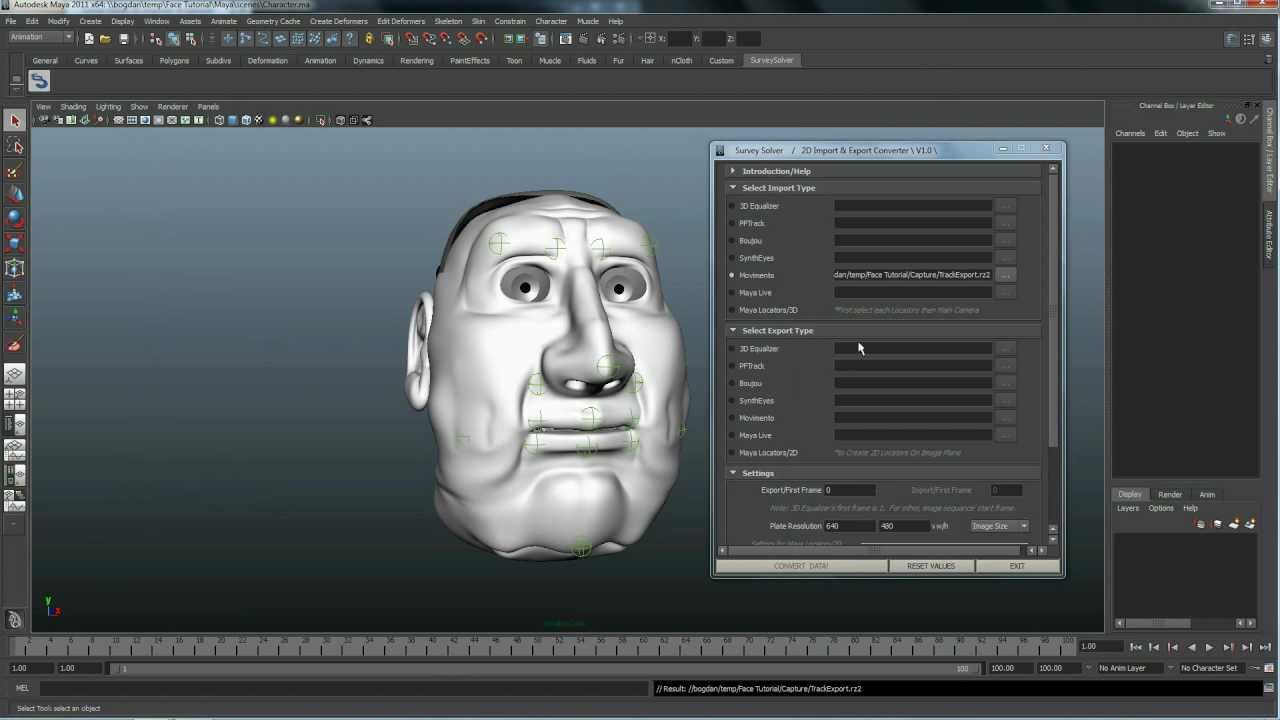Select the 3D Equalizer export radio button
Screen dimensions: 1280x720
coord(732,349)
